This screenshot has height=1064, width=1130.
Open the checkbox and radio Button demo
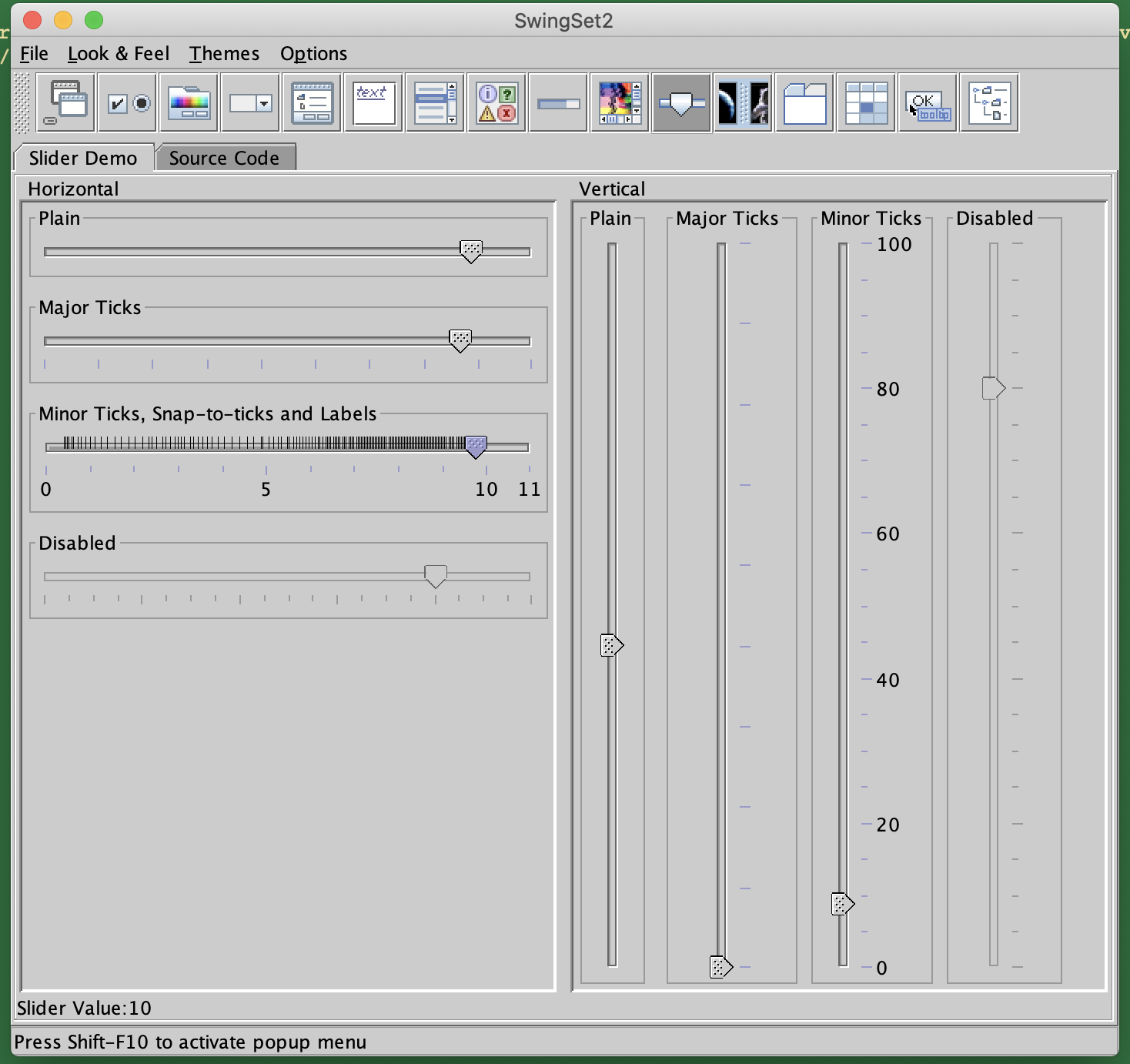pos(127,103)
